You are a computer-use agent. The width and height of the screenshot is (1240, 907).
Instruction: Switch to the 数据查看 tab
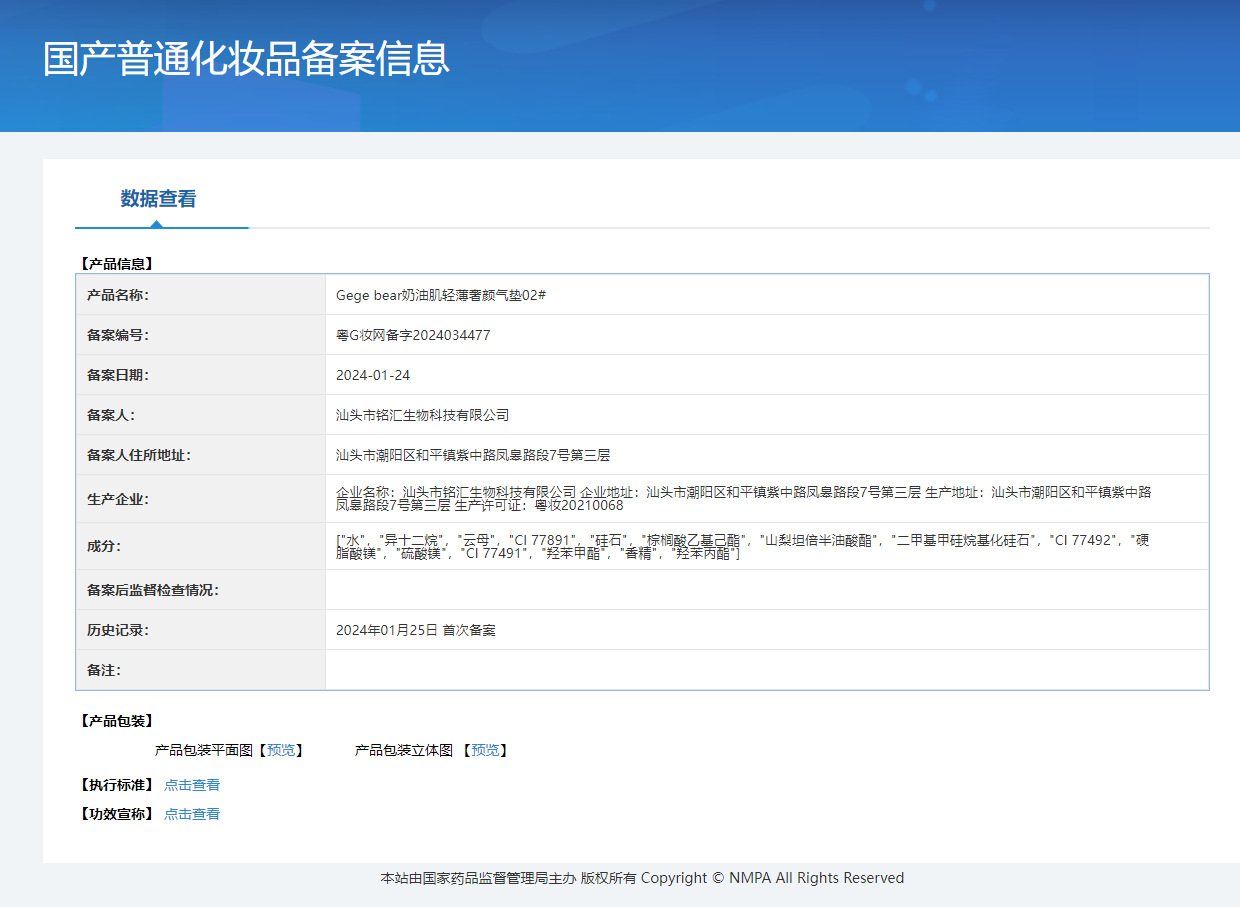(x=161, y=199)
